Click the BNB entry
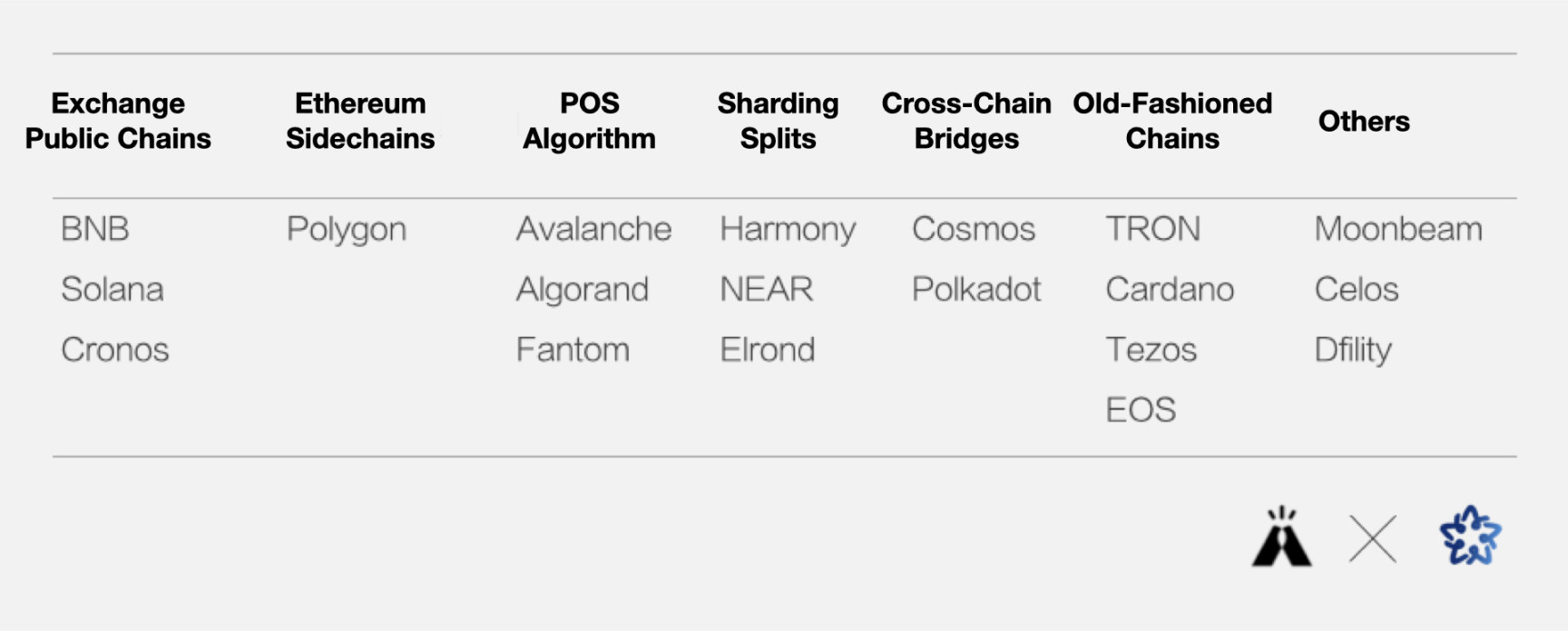 (95, 229)
